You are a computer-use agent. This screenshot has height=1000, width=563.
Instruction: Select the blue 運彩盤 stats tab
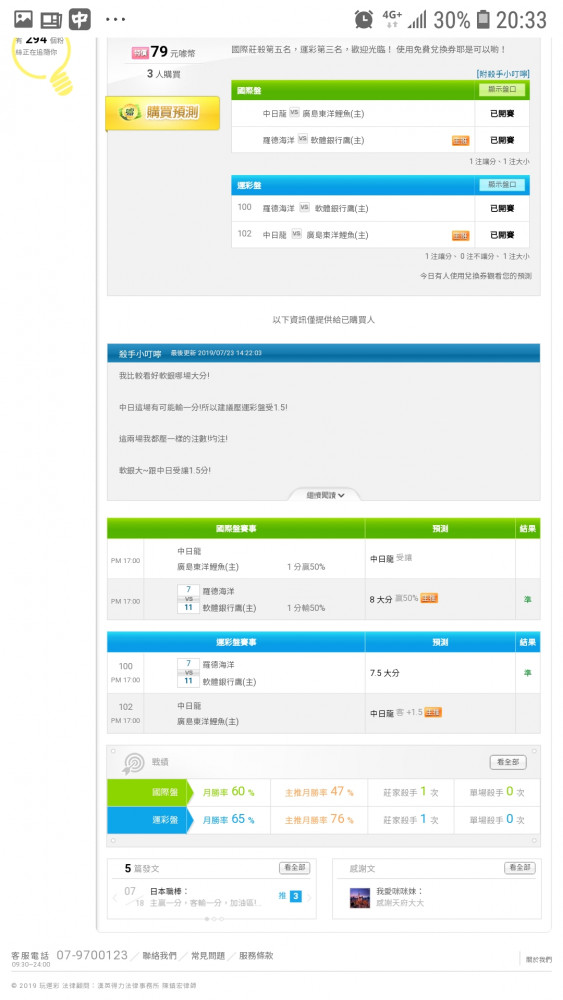pos(149,820)
